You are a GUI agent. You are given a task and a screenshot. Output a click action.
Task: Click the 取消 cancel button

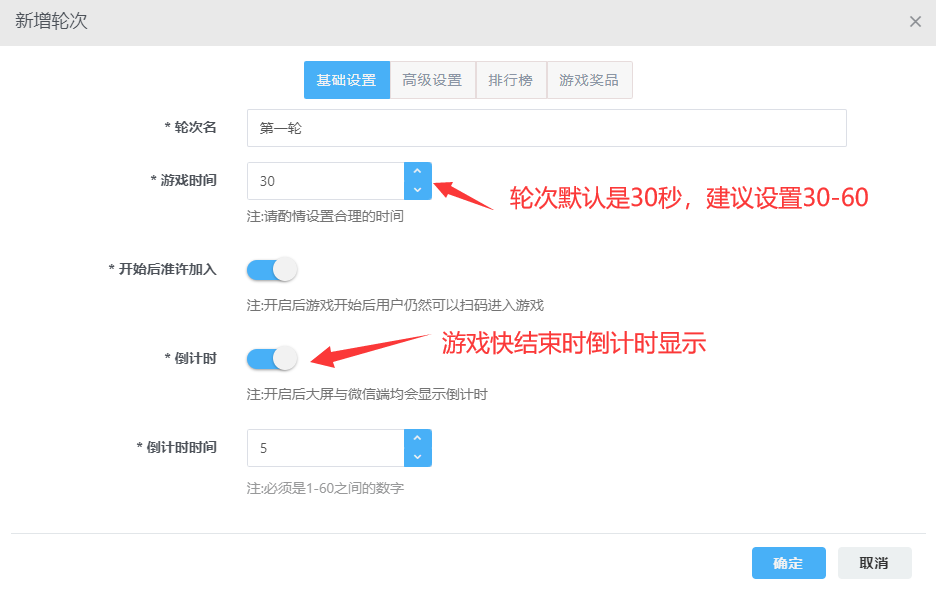click(874, 563)
